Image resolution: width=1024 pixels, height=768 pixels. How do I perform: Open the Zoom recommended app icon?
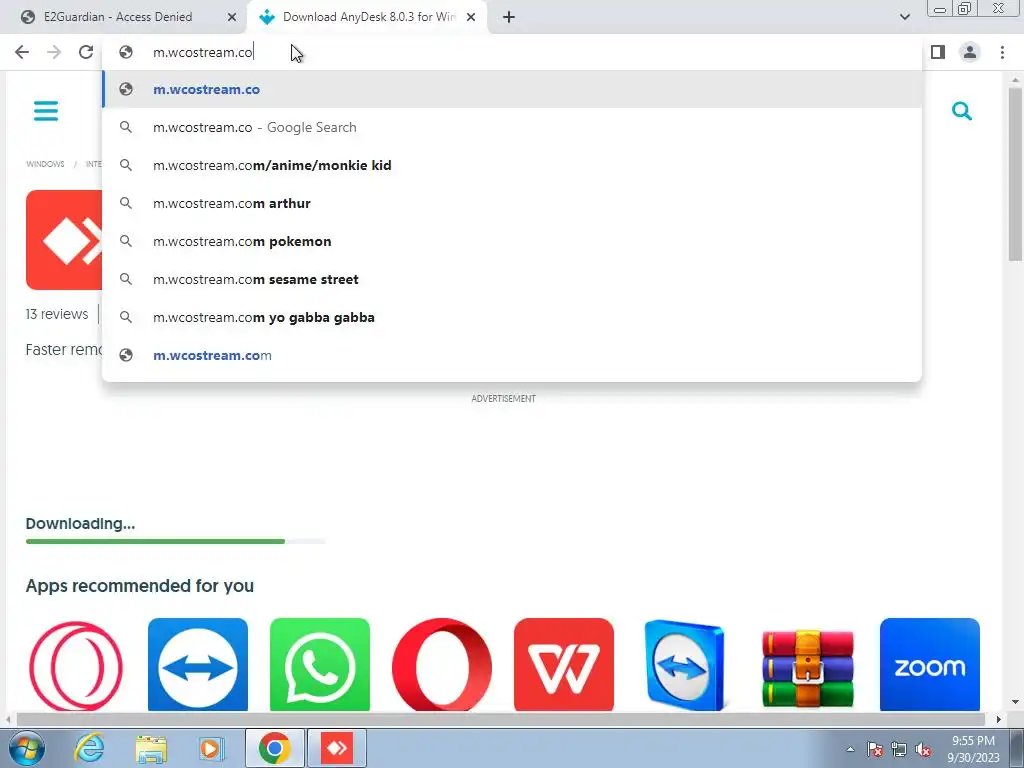[x=930, y=665]
